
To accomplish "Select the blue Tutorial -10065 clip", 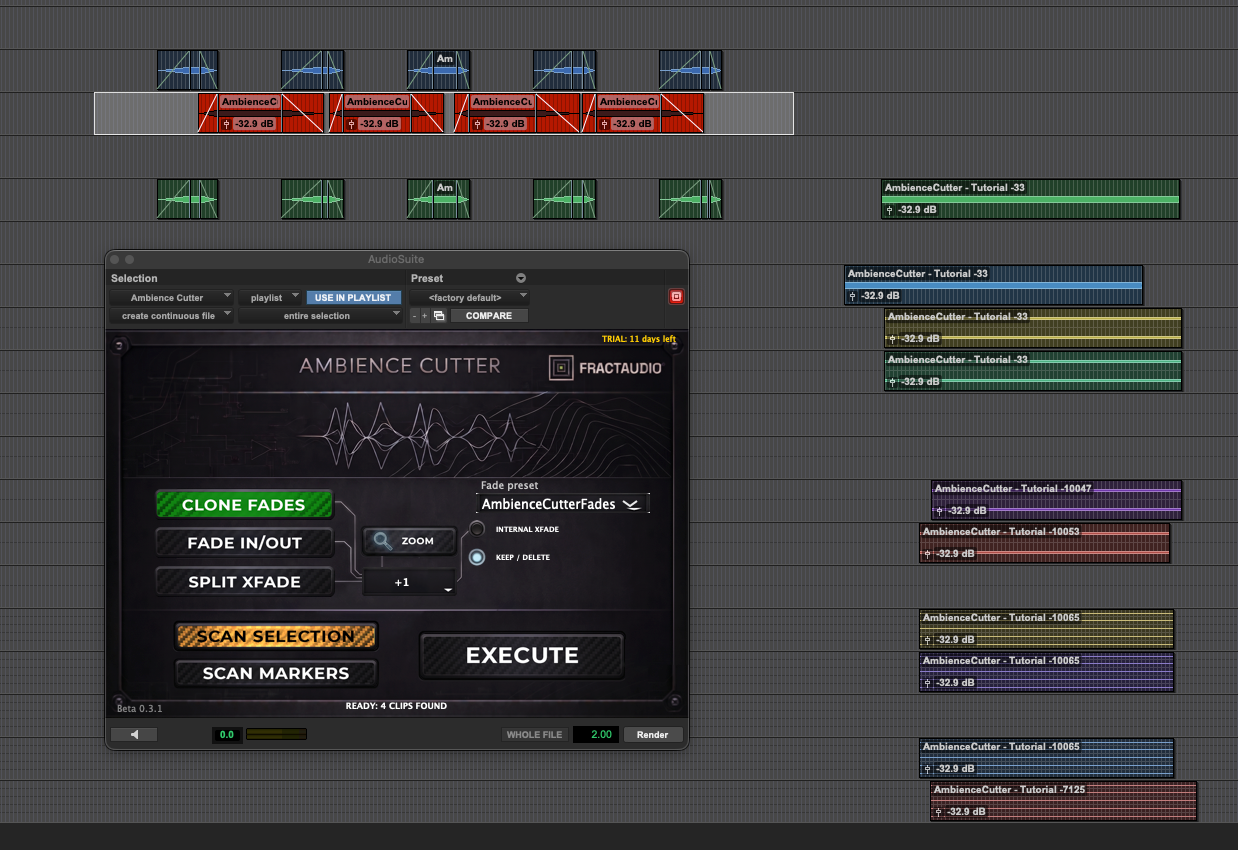I will point(1046,758).
